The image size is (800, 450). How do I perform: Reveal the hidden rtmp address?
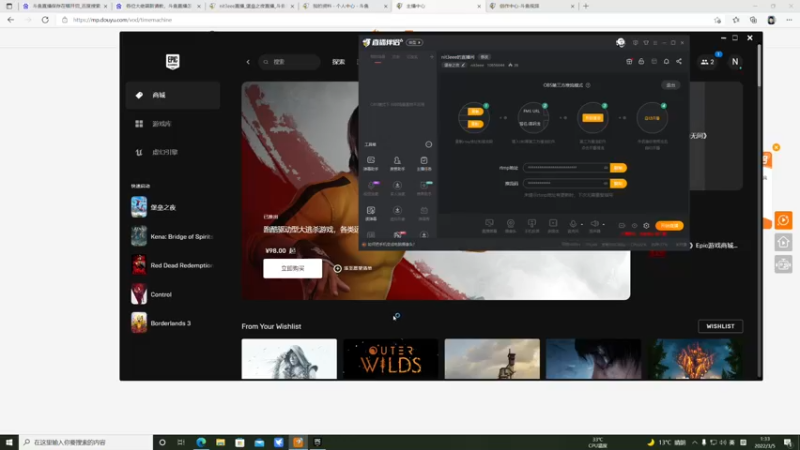coord(605,168)
